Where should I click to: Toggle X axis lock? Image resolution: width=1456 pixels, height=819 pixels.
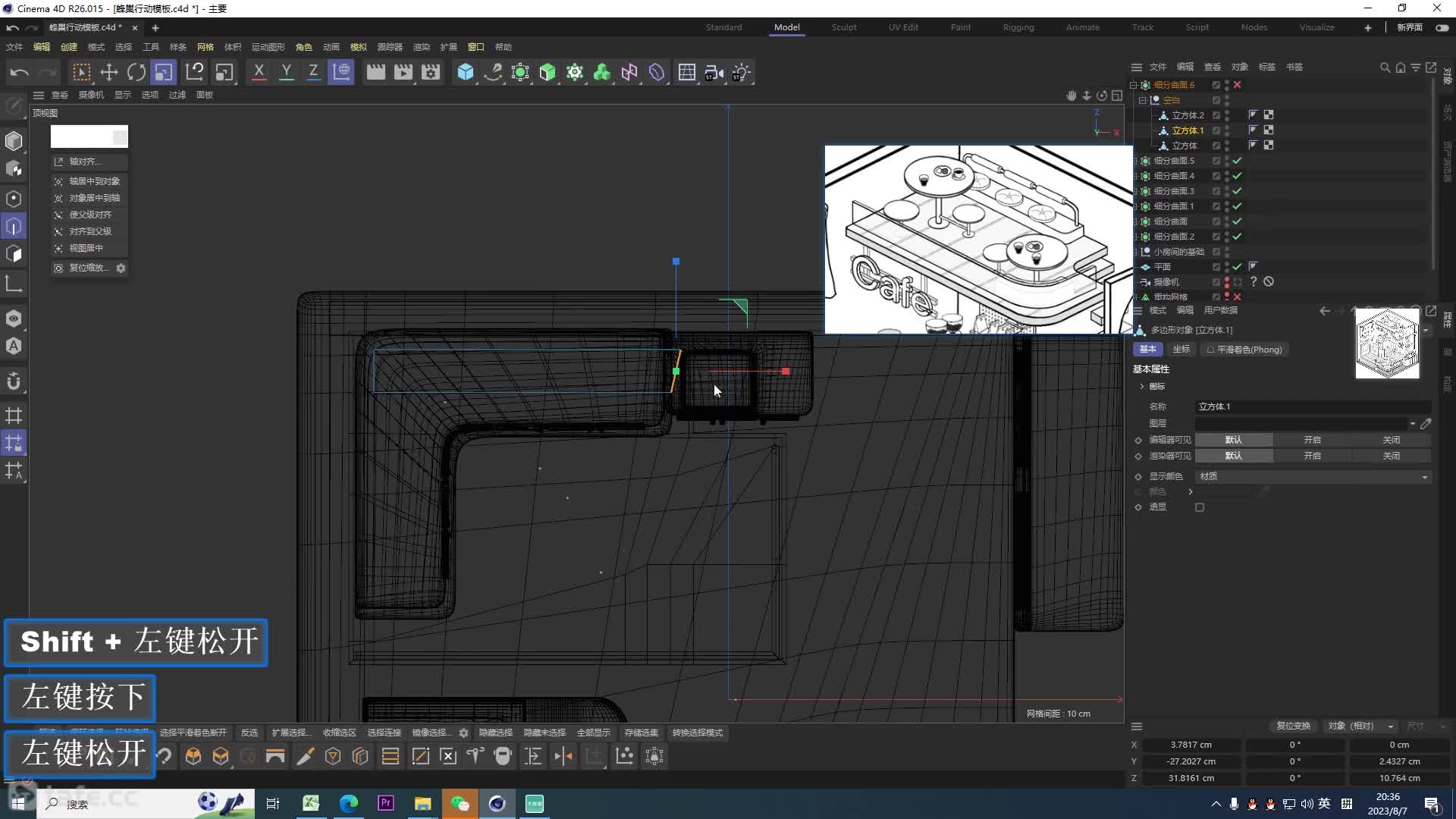point(259,72)
